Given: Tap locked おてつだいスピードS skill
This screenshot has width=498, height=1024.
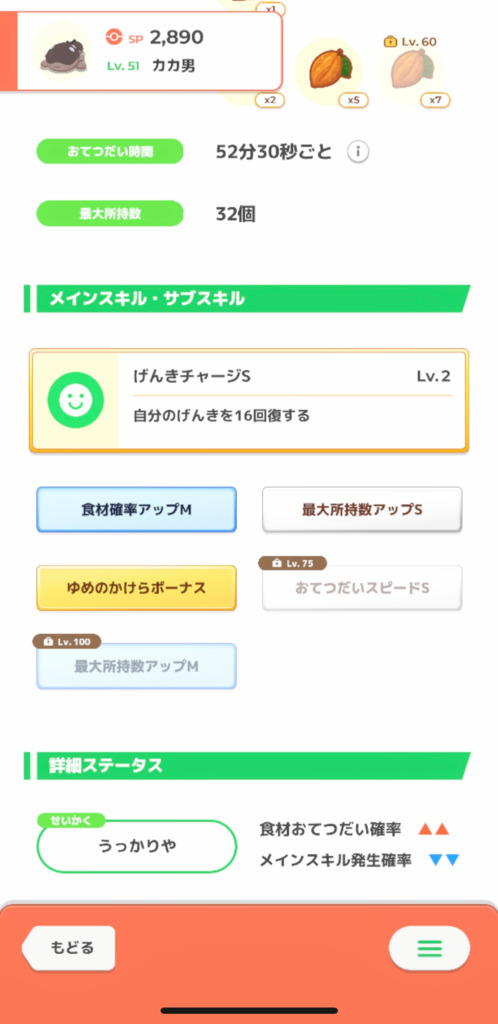Looking at the screenshot, I should (x=362, y=588).
